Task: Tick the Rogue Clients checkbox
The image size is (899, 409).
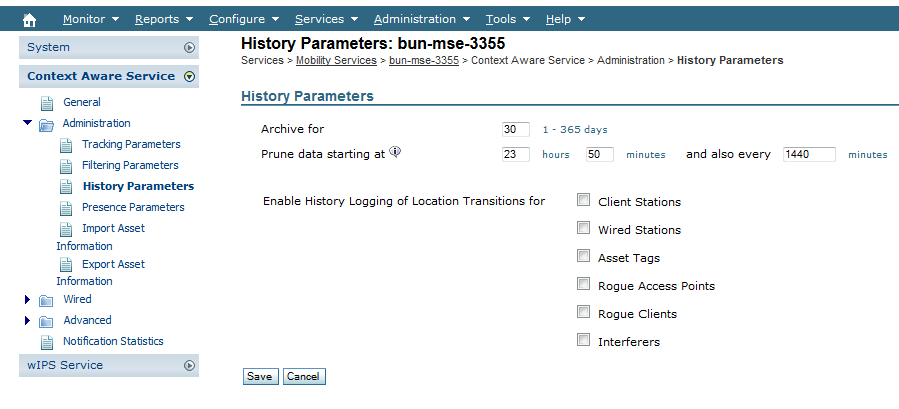Action: (583, 313)
